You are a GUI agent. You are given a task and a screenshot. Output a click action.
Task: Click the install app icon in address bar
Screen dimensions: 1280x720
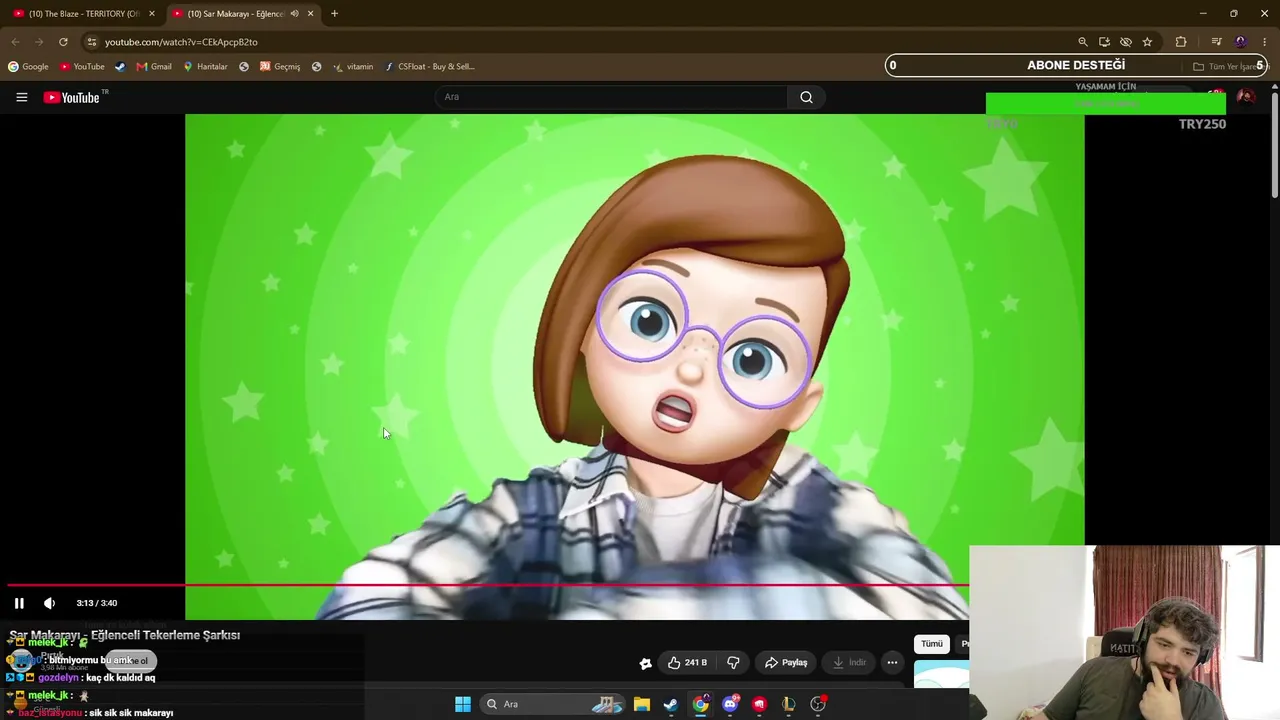point(1104,42)
